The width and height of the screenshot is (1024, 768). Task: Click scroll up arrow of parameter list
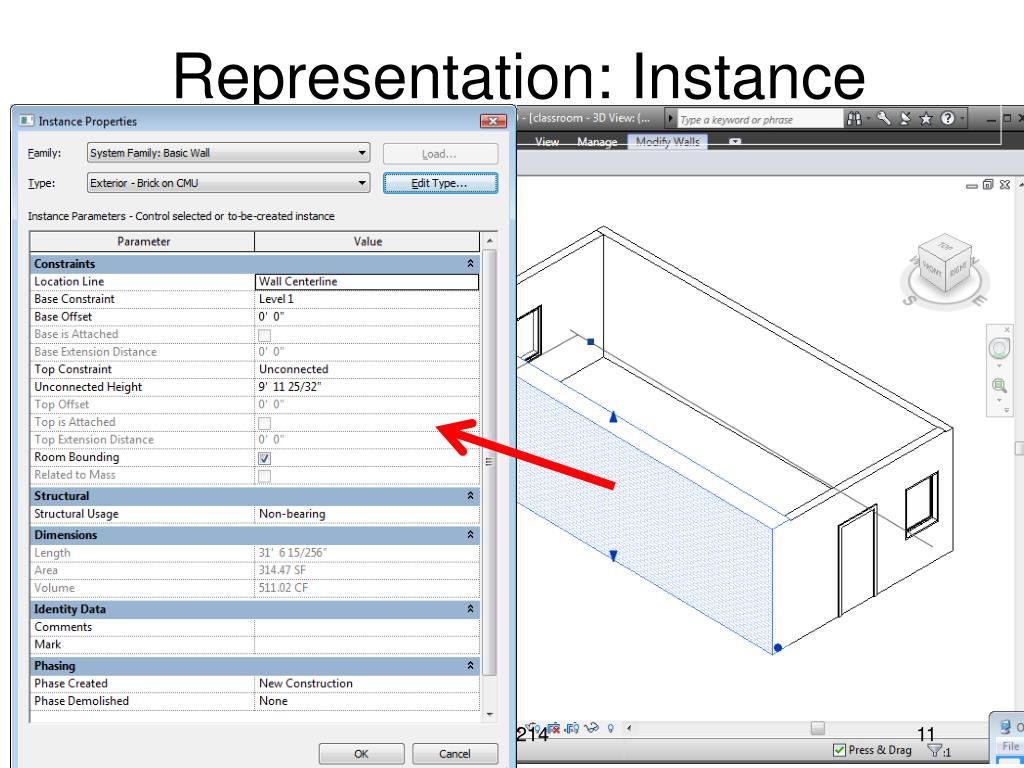tap(490, 241)
